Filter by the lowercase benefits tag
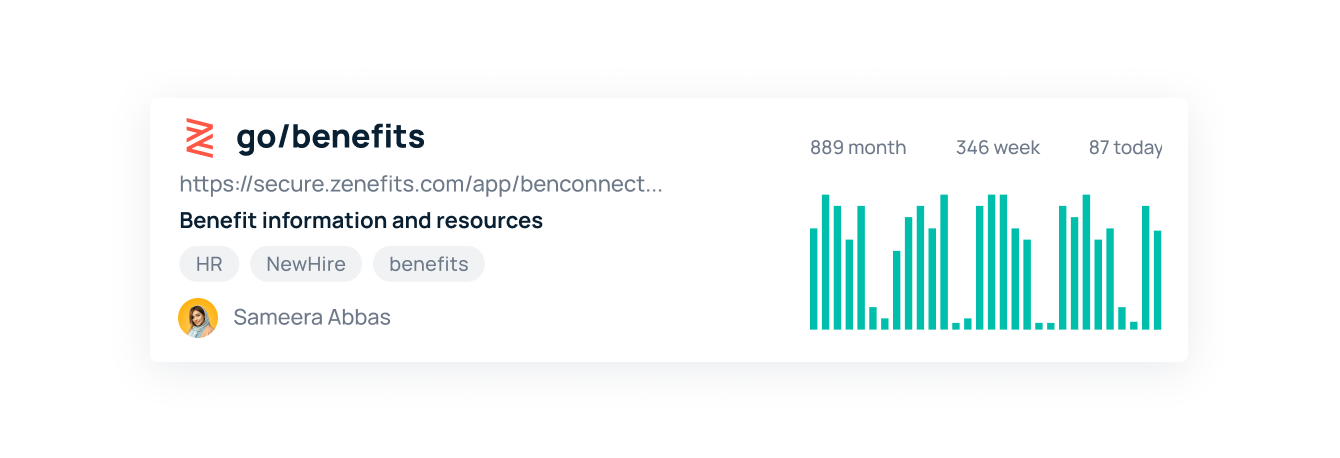 [x=428, y=264]
